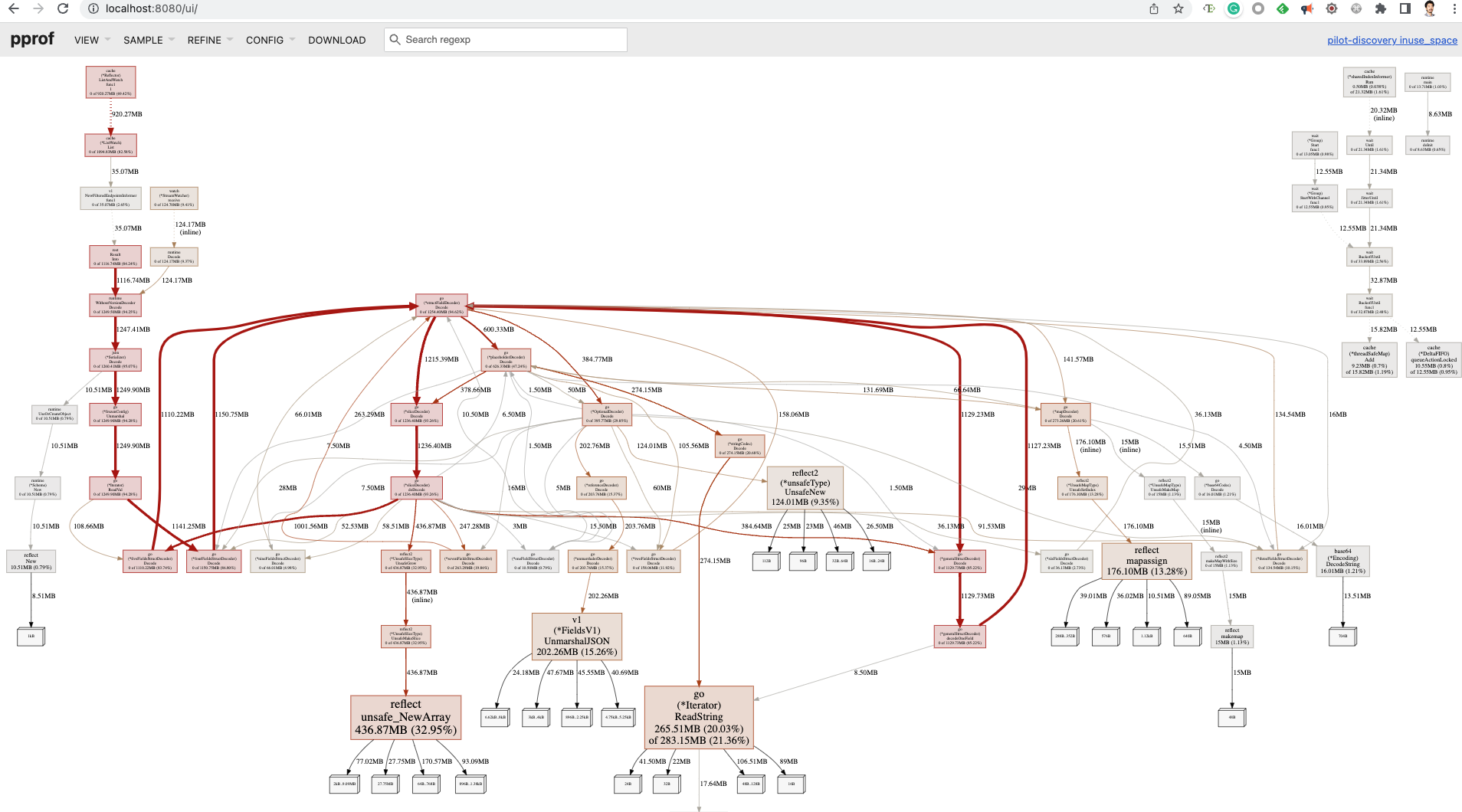Click the go (*Iterator) ReadString node
The height and width of the screenshot is (812, 1462).
pos(700,719)
